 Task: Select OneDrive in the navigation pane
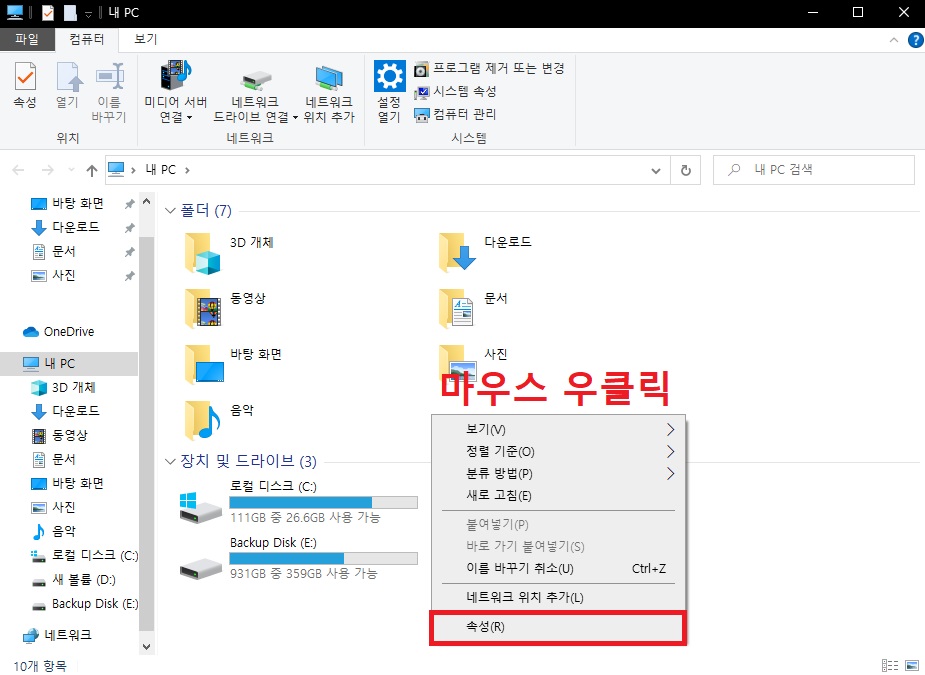pos(58,332)
